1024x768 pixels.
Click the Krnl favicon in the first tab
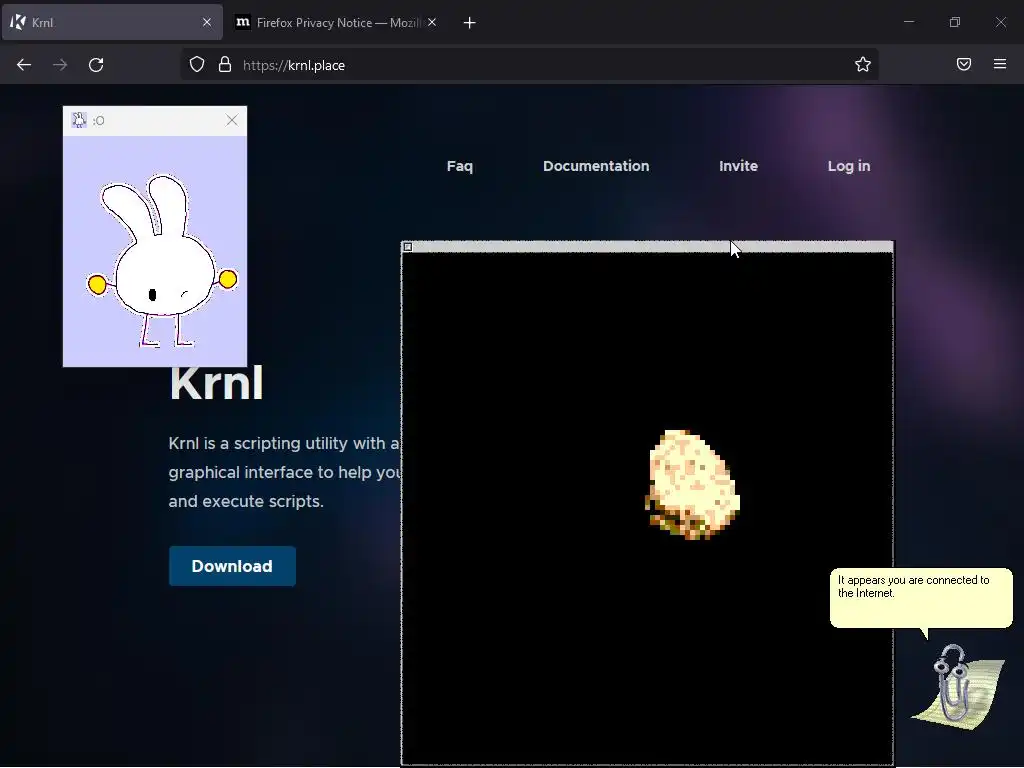pos(18,22)
